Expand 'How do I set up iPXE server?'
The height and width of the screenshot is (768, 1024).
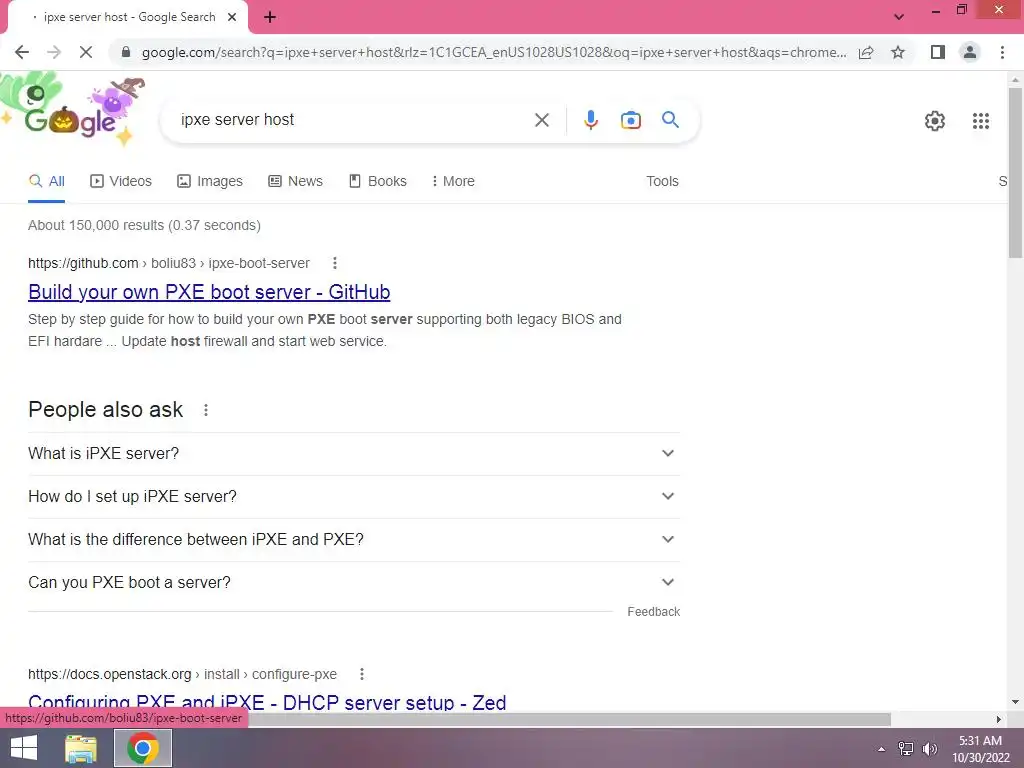coord(354,496)
